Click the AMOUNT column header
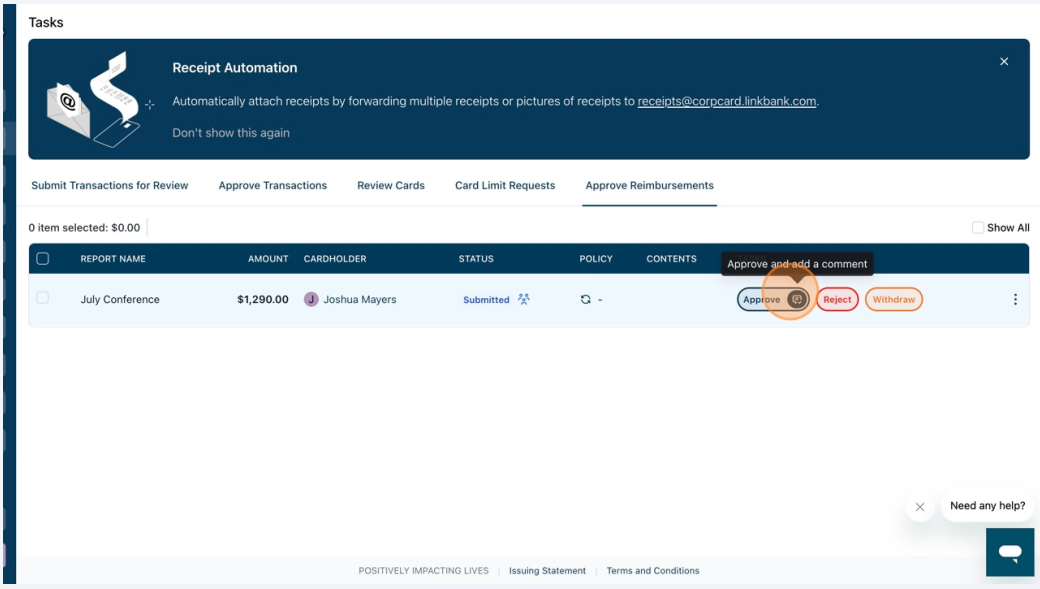1040x589 pixels. click(268, 259)
